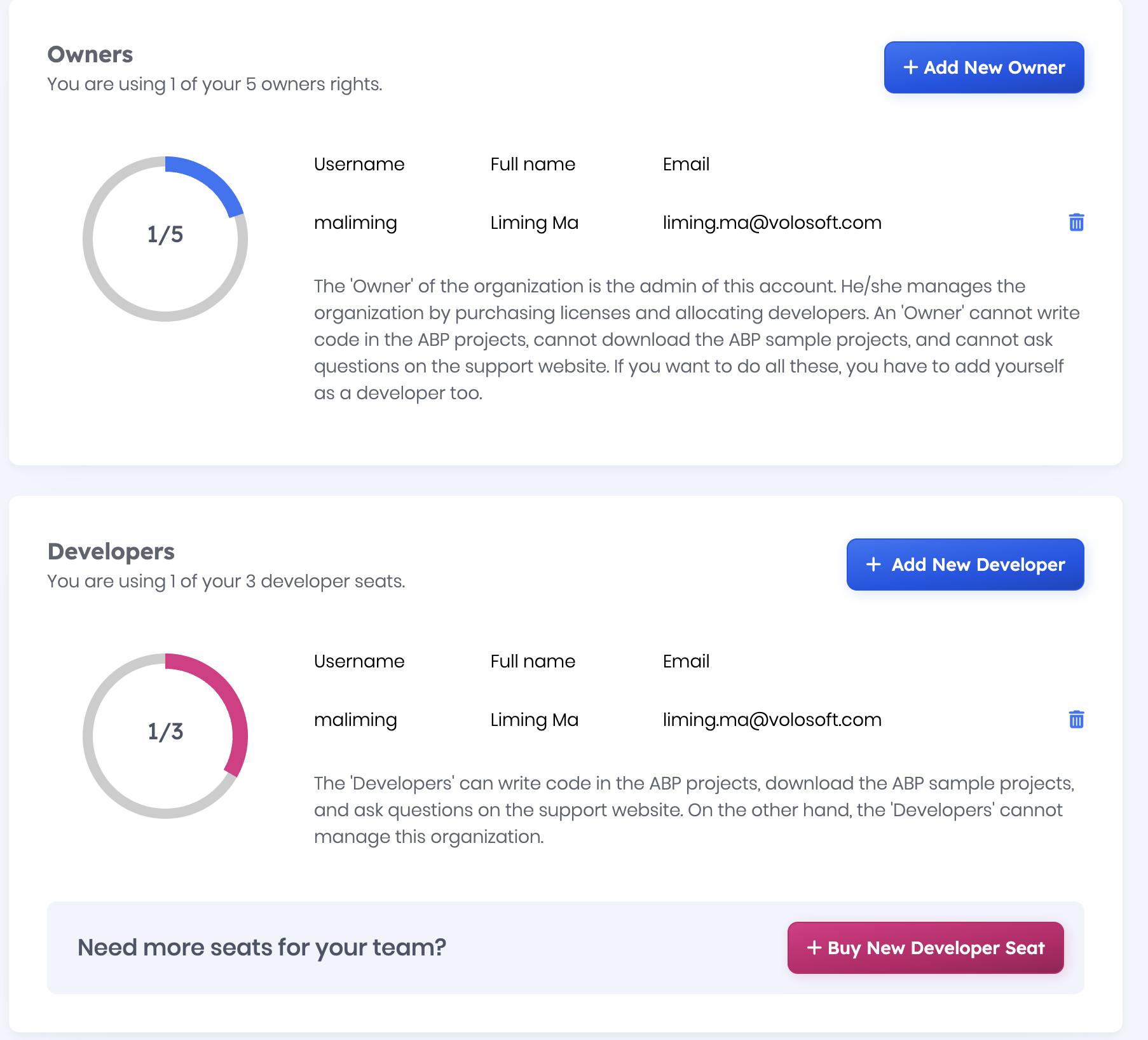Click the 1/3 developer seats donut chart
Screen dimensions: 1148x1040
(x=165, y=736)
